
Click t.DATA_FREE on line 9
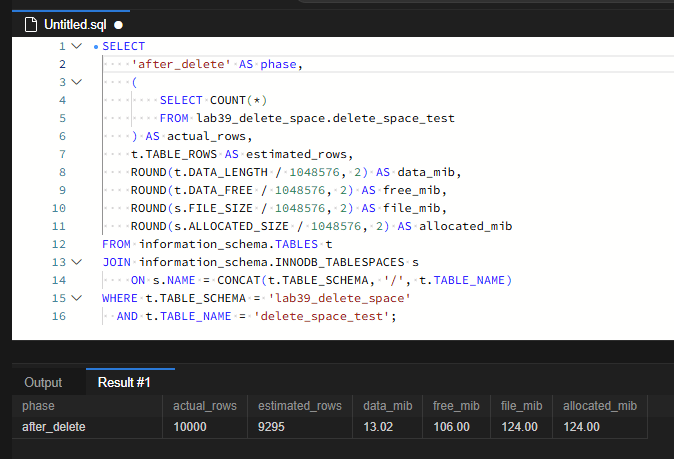coord(214,190)
